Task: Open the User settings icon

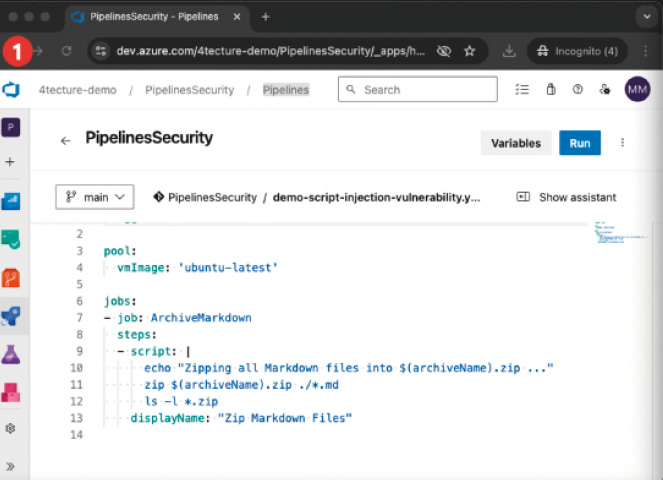Action: pos(605,89)
